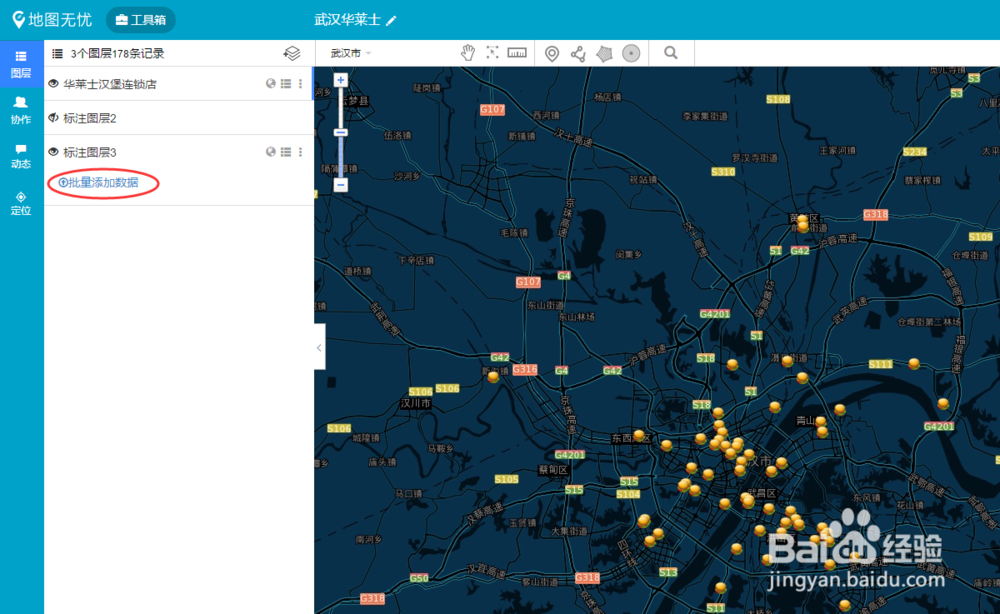Click the layer list icon beside 3个图层178条记录

(x=57, y=54)
